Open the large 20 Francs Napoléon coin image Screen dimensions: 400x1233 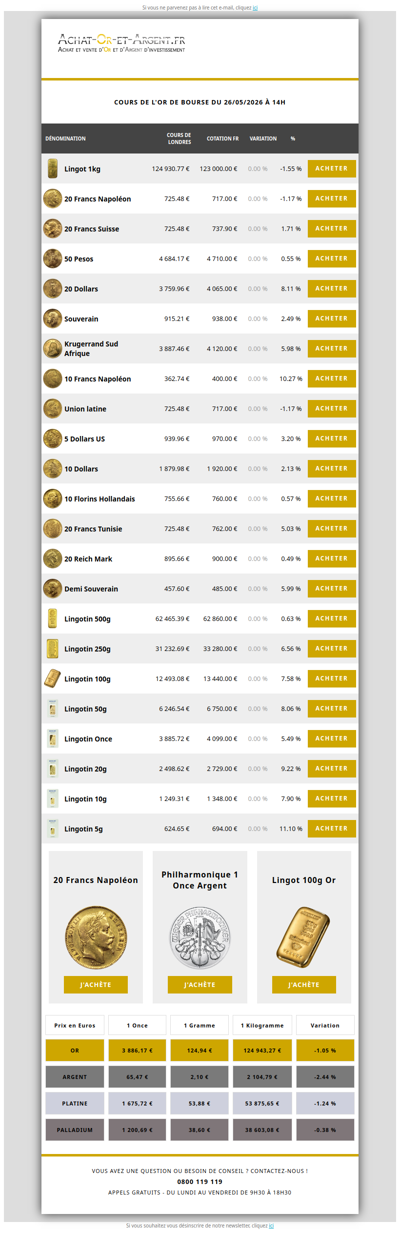pos(96,937)
